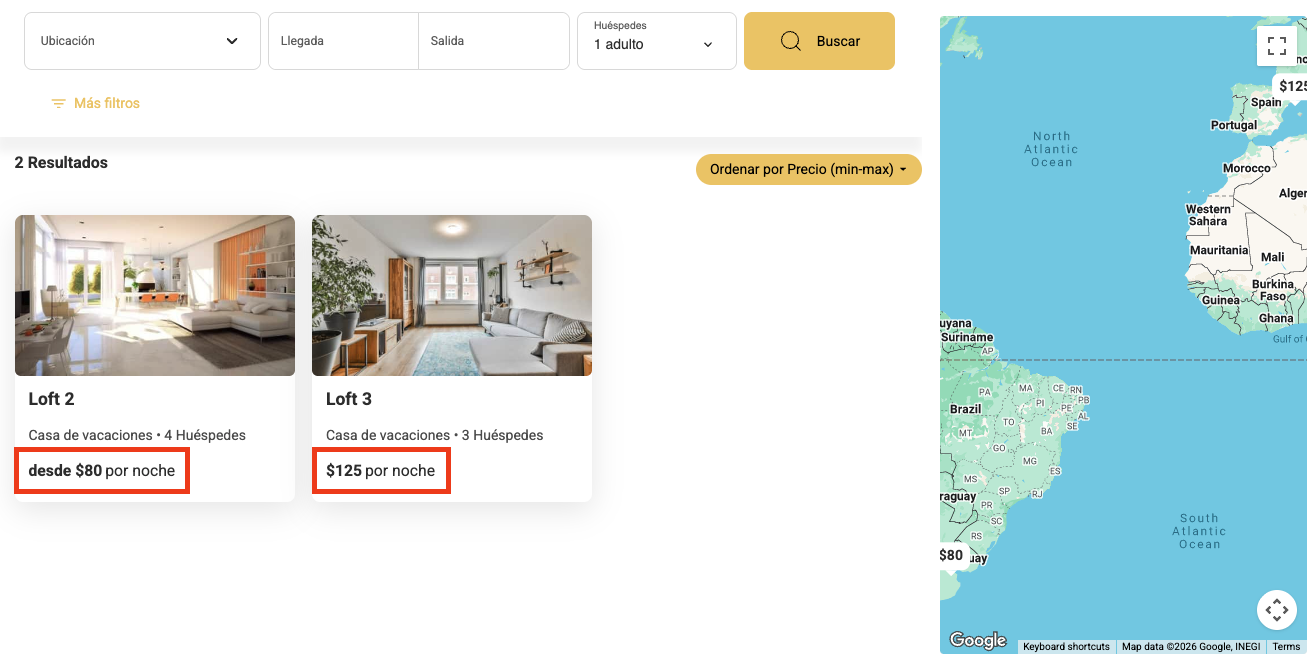Screen dimensions: 1316x662
Task: Open the map Terms link
Action: [1286, 647]
